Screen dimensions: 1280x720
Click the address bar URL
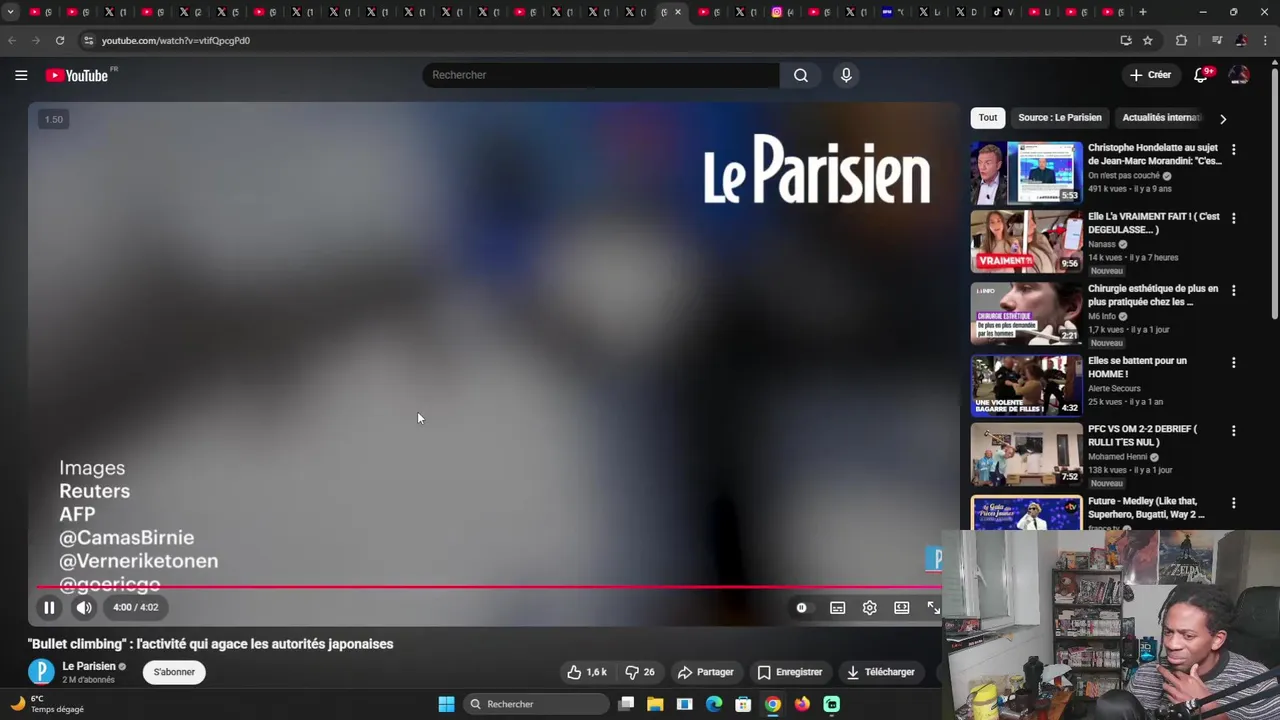(x=176, y=41)
